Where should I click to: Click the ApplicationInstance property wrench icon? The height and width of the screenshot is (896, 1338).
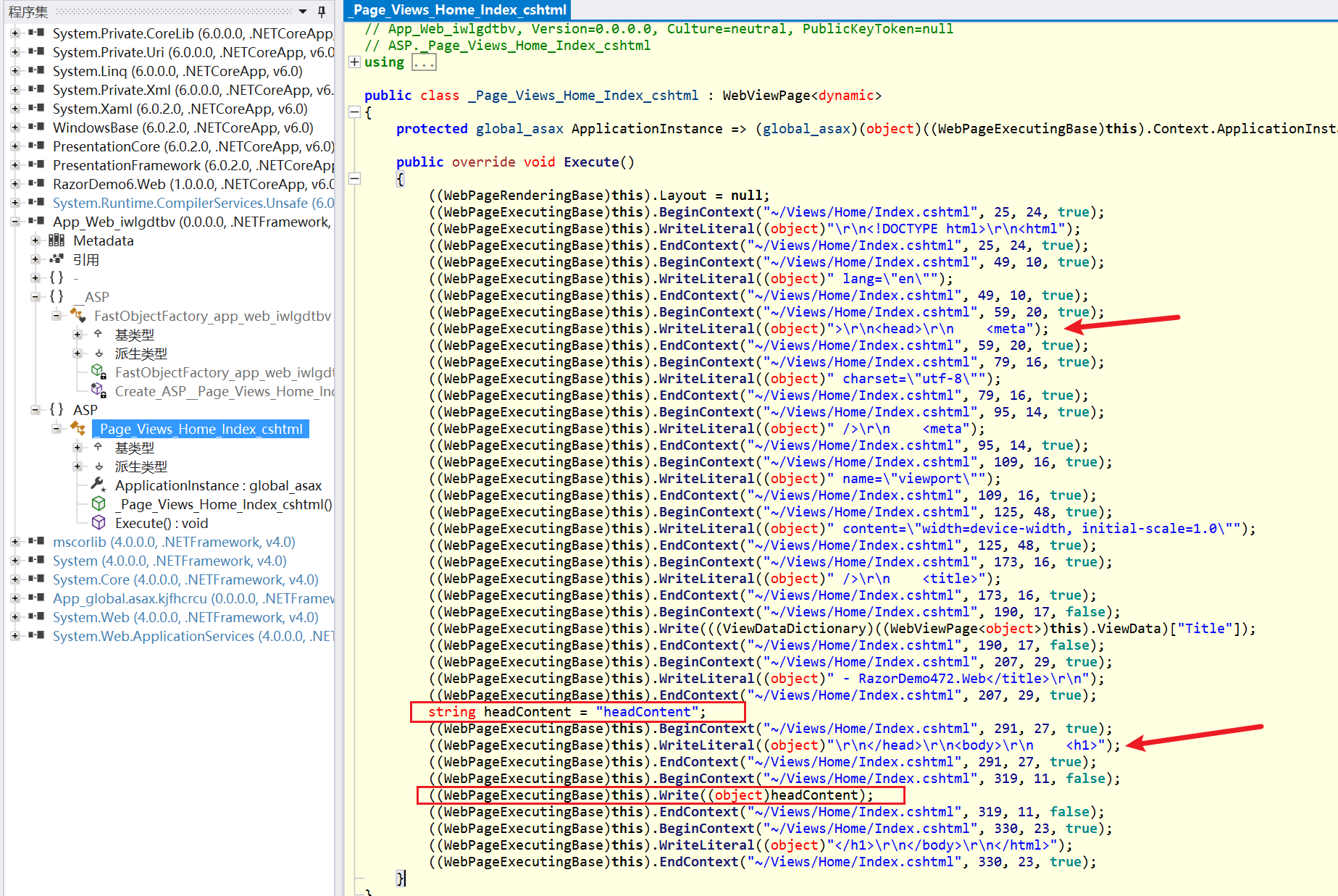click(x=99, y=485)
